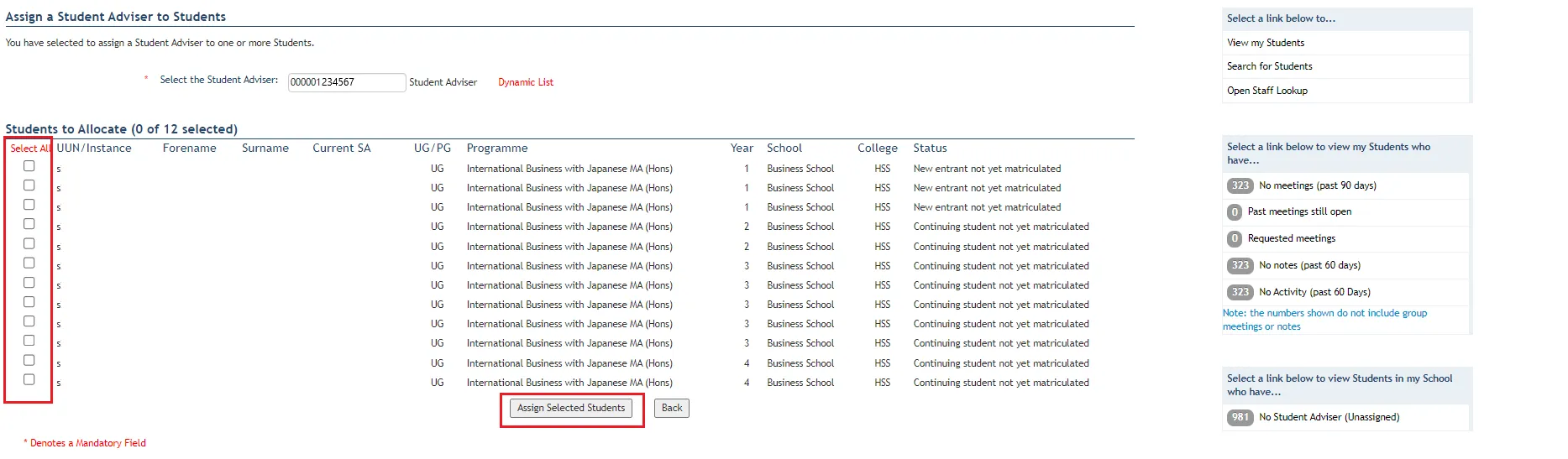The height and width of the screenshot is (459, 1568).
Task: Check the second Year 2 student's checkbox
Action: 29,244
